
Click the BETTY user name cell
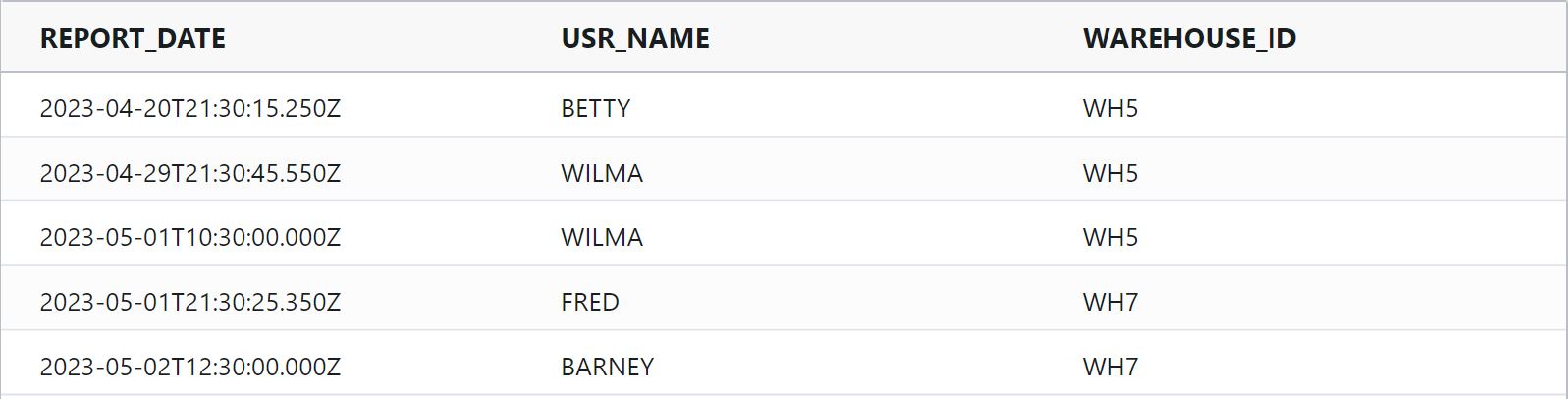tap(595, 109)
